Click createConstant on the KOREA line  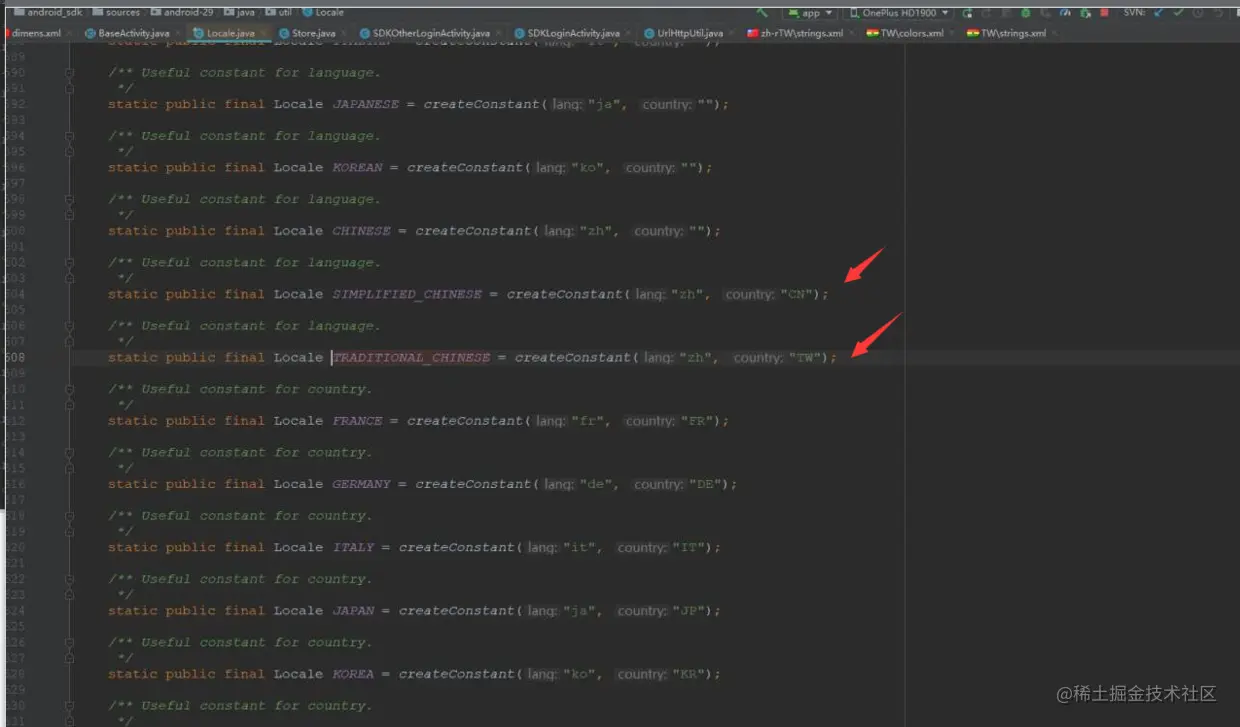457,674
